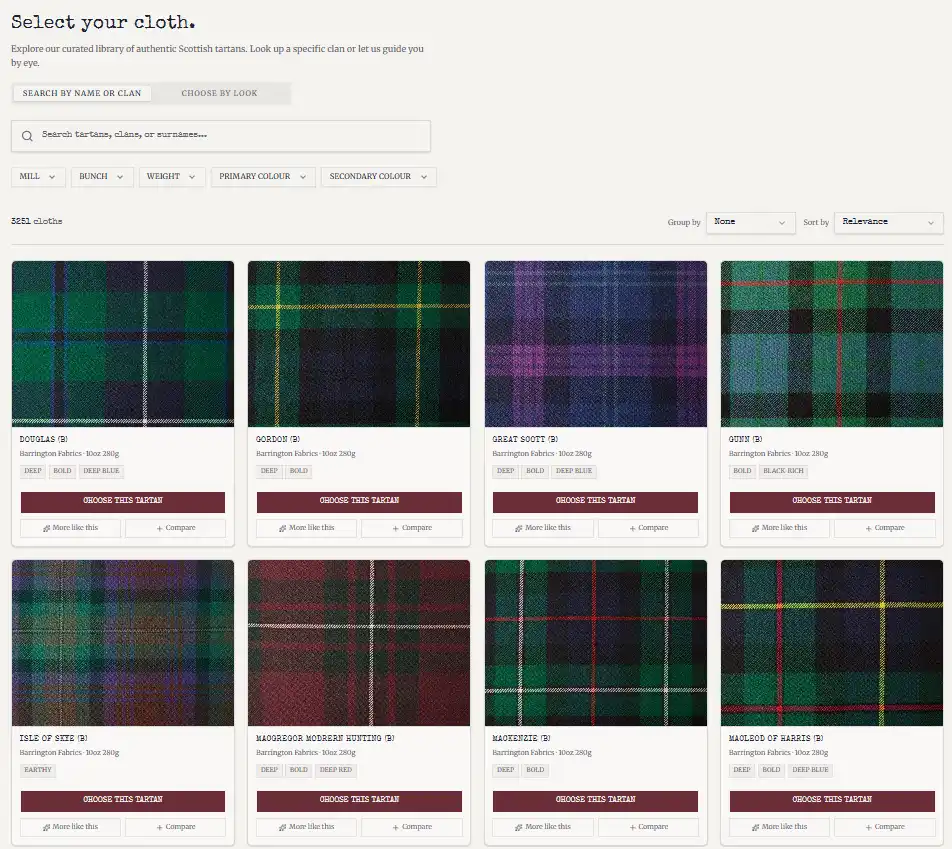Viewport: 952px width, 849px height.
Task: Open the Gordon tartan swatch image
Action: (x=359, y=344)
